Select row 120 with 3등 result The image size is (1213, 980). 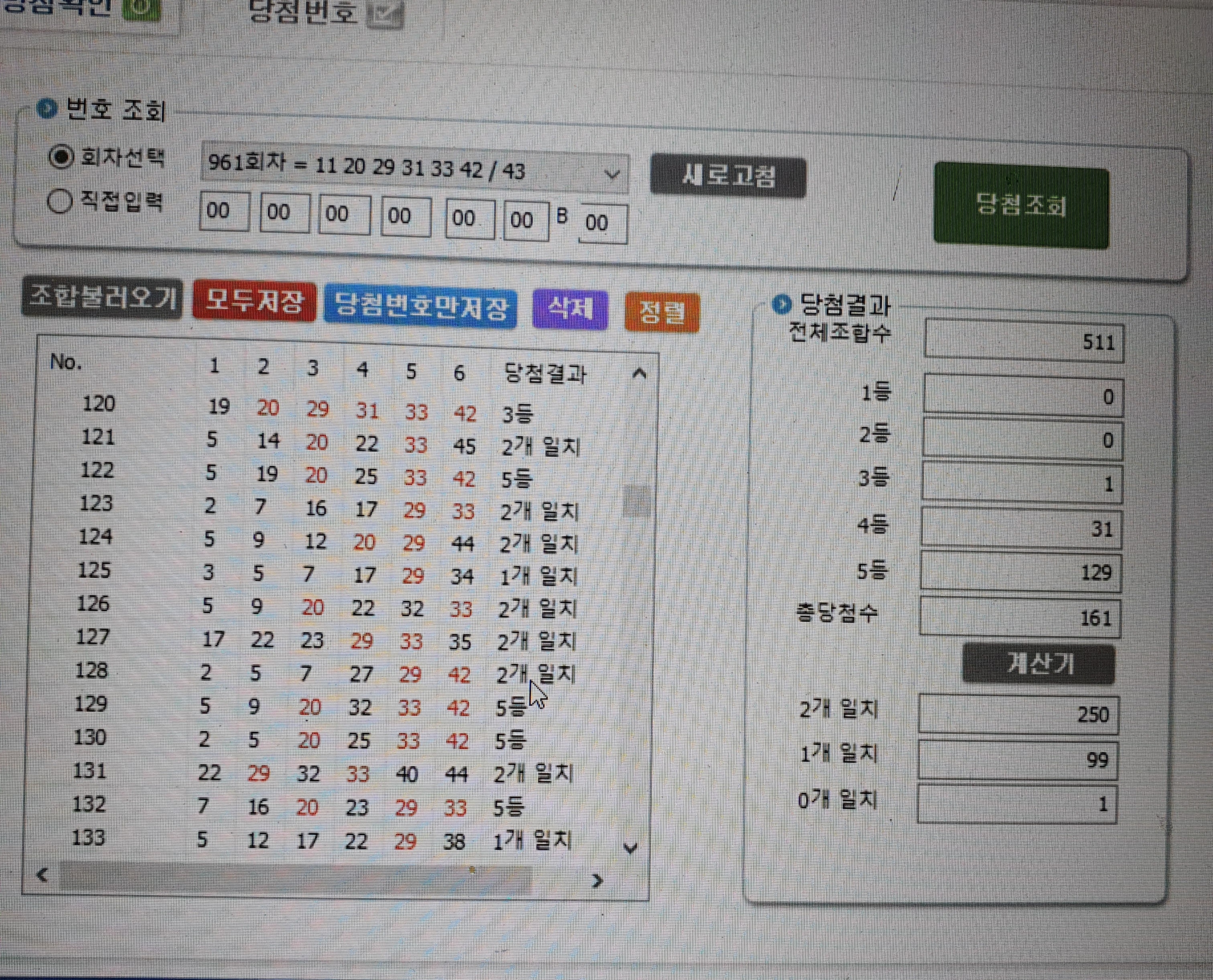tap(339, 409)
